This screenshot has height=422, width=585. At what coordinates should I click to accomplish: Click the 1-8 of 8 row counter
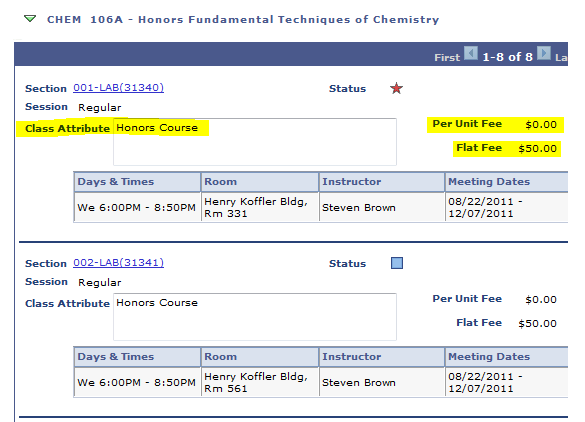(x=507, y=57)
